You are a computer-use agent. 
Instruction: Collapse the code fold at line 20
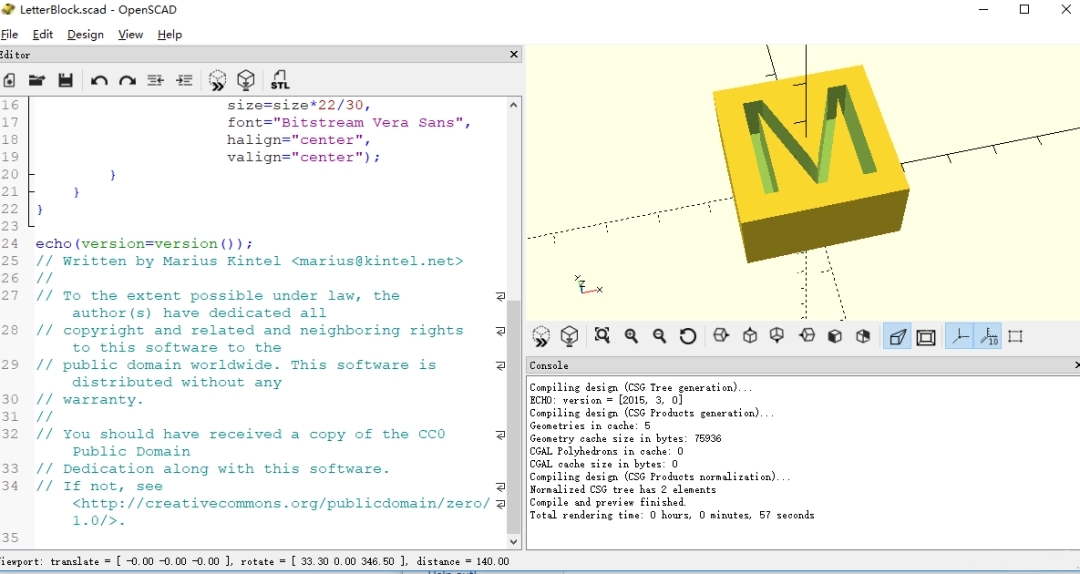pos(30,174)
